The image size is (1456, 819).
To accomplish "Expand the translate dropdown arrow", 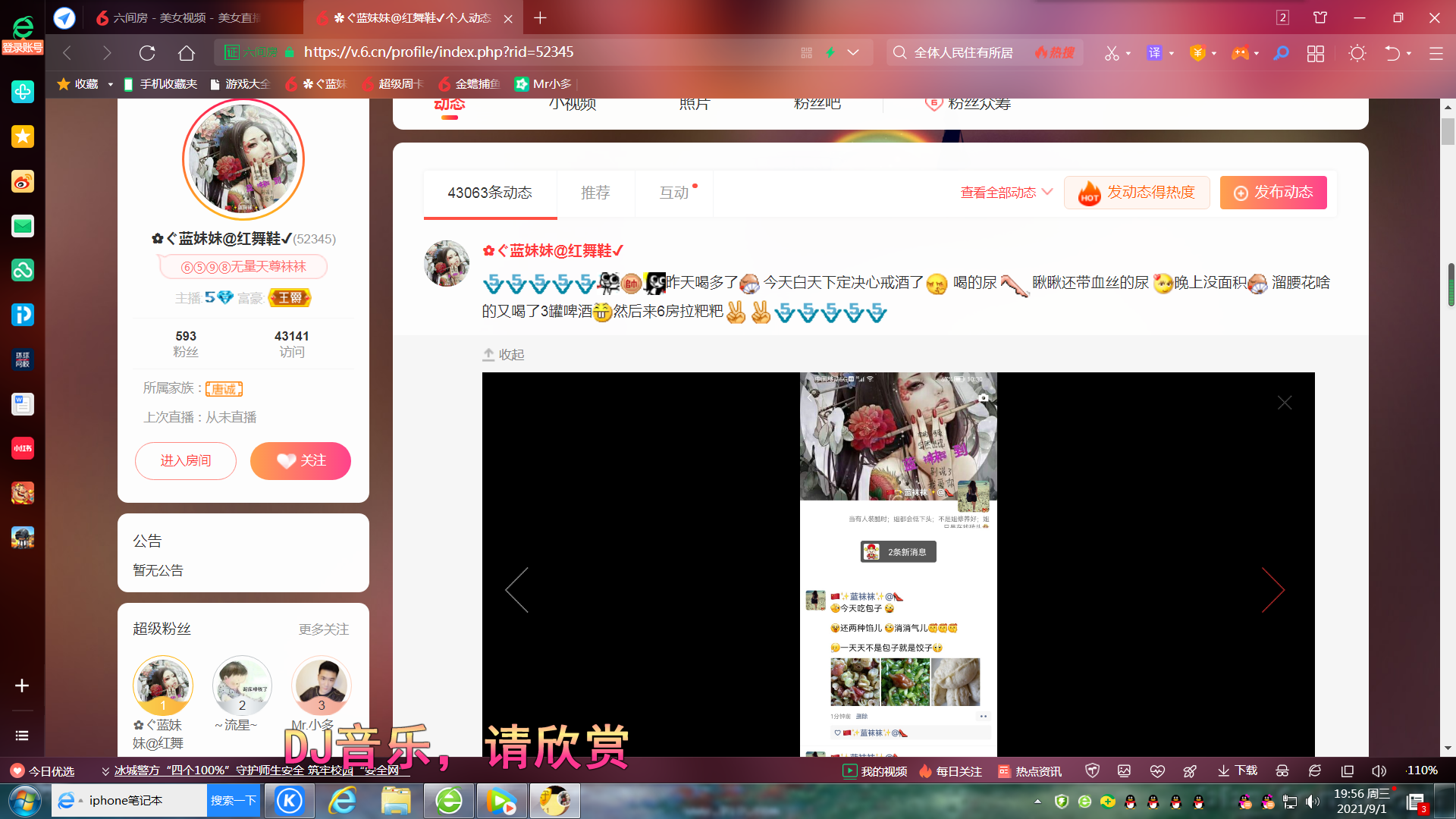I will click(1172, 53).
